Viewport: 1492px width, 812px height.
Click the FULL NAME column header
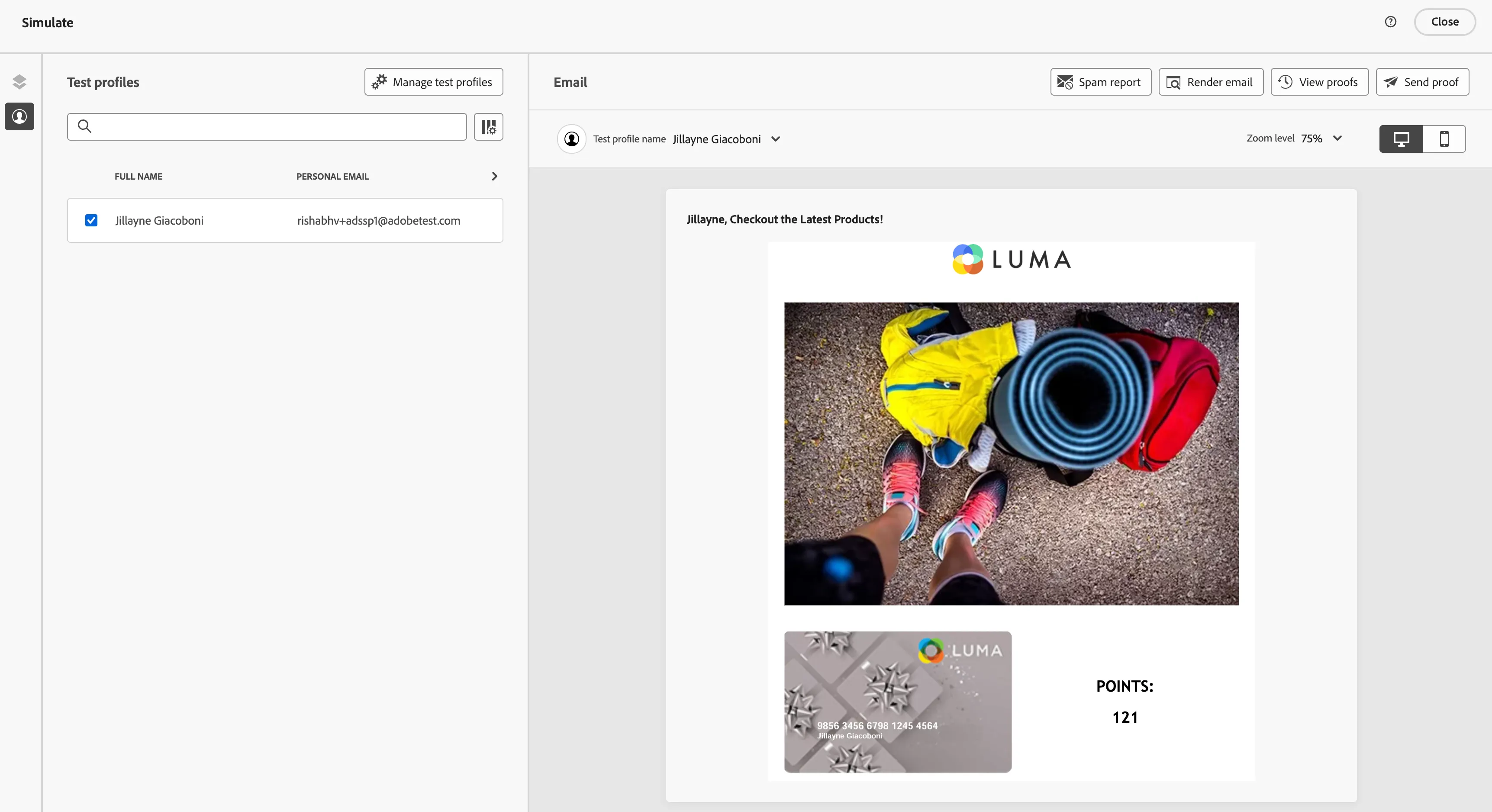tap(139, 177)
